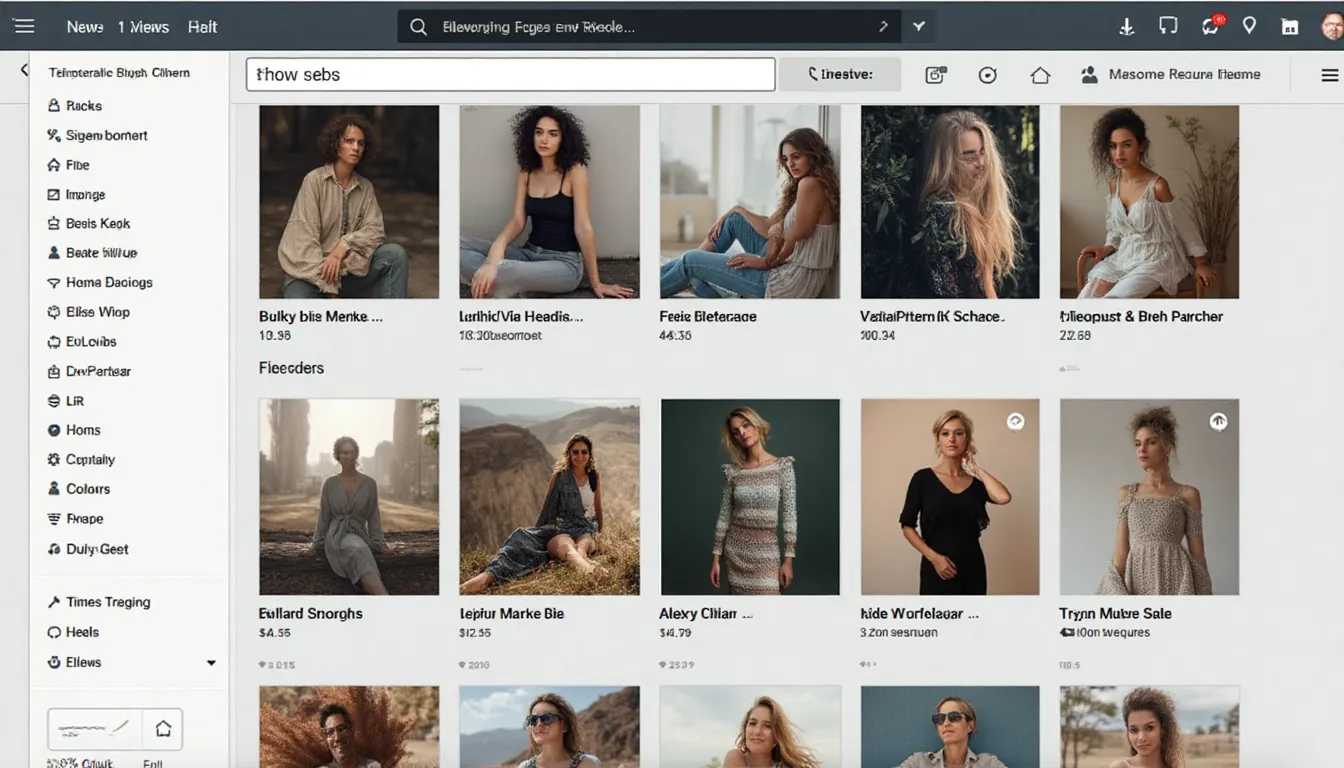Open the hamburger menu in the top bar
Screen dimensions: 1344x768
click(x=23, y=27)
